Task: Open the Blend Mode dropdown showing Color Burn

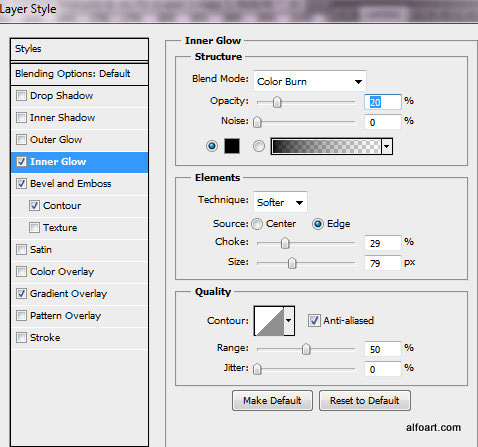Action: pos(310,81)
